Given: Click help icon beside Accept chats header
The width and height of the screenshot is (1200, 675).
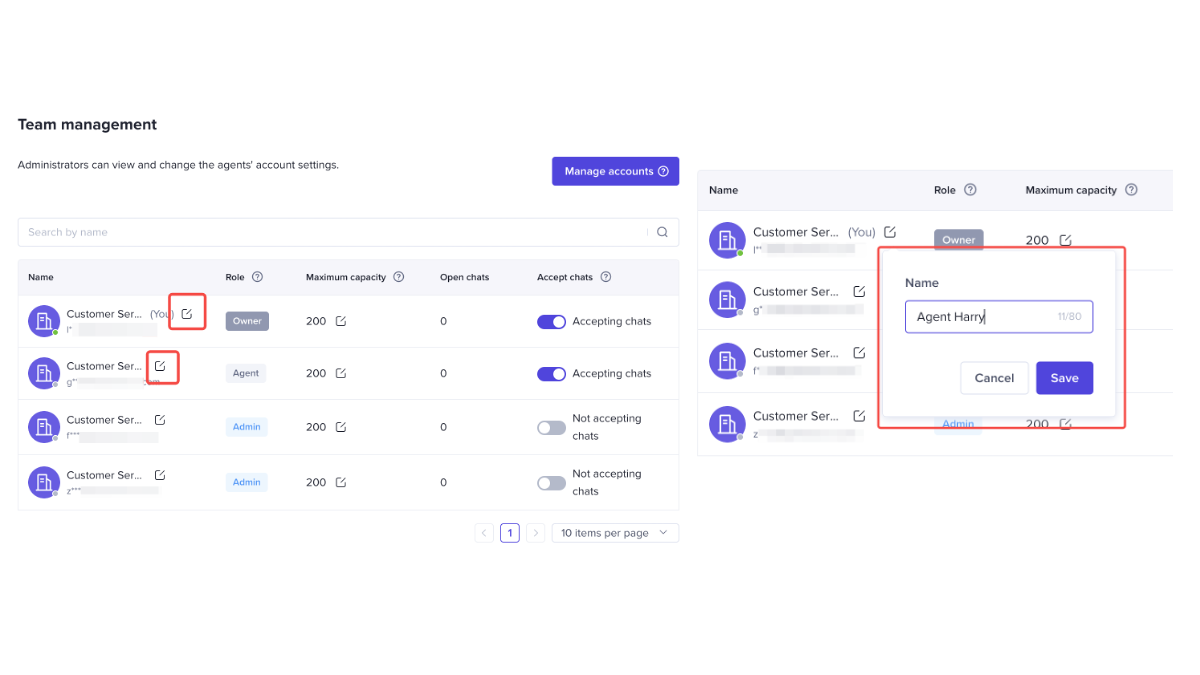Looking at the screenshot, I should click(x=605, y=277).
